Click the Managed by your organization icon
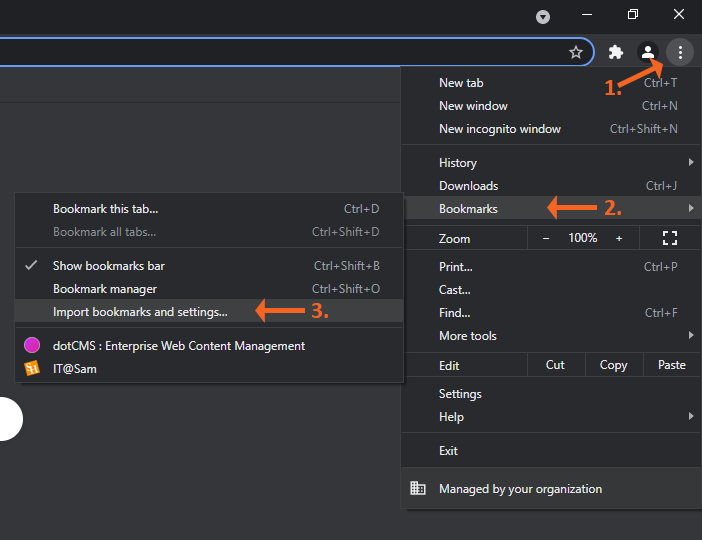Screen dimensions: 702x540 coord(418,489)
